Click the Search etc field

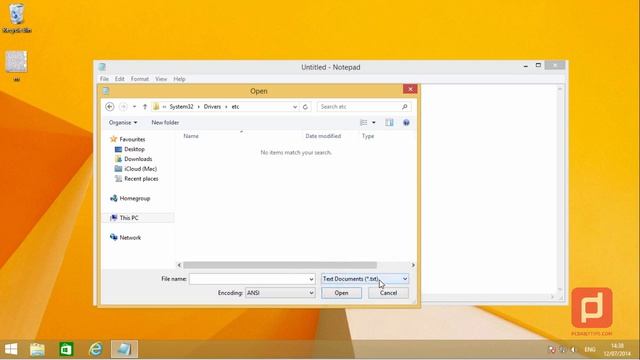(x=364, y=107)
